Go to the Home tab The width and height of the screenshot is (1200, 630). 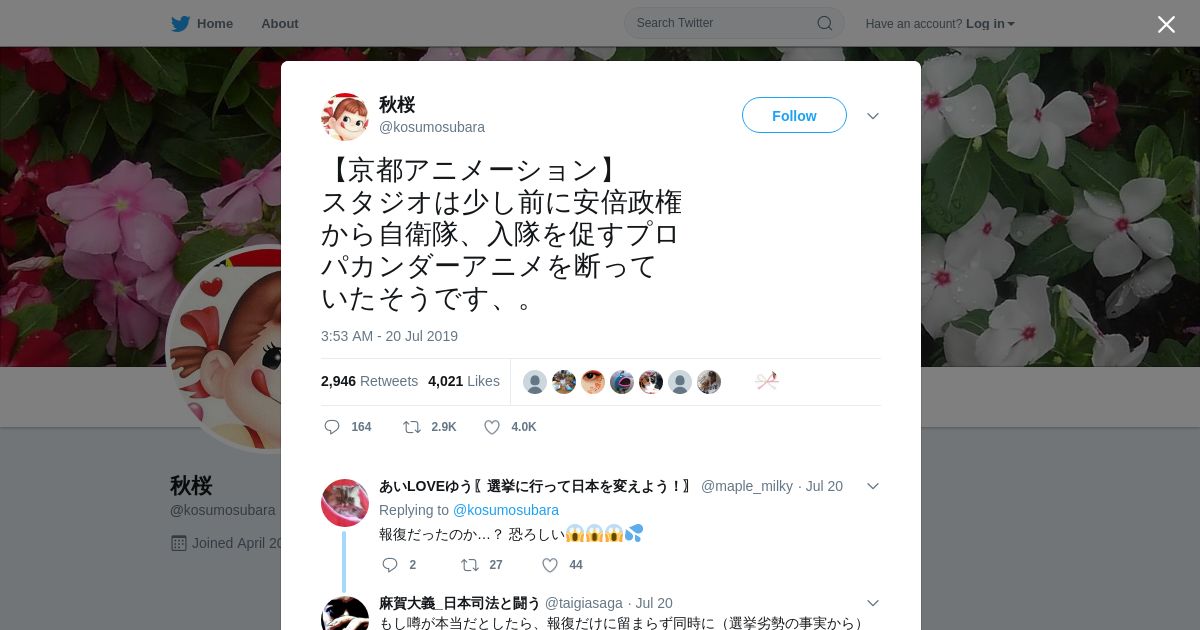215,23
